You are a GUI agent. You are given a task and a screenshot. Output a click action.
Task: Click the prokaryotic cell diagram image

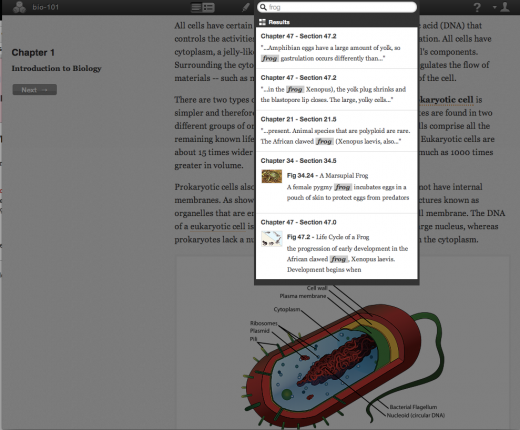pyautogui.click(x=342, y=356)
